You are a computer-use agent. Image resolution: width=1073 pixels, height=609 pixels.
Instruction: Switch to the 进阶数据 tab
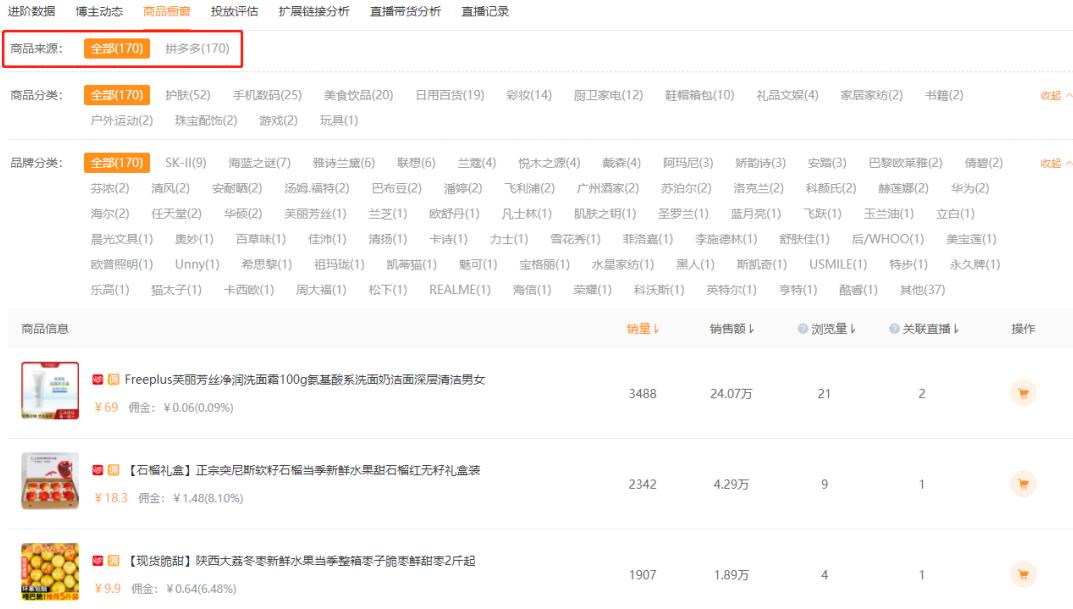tap(31, 11)
